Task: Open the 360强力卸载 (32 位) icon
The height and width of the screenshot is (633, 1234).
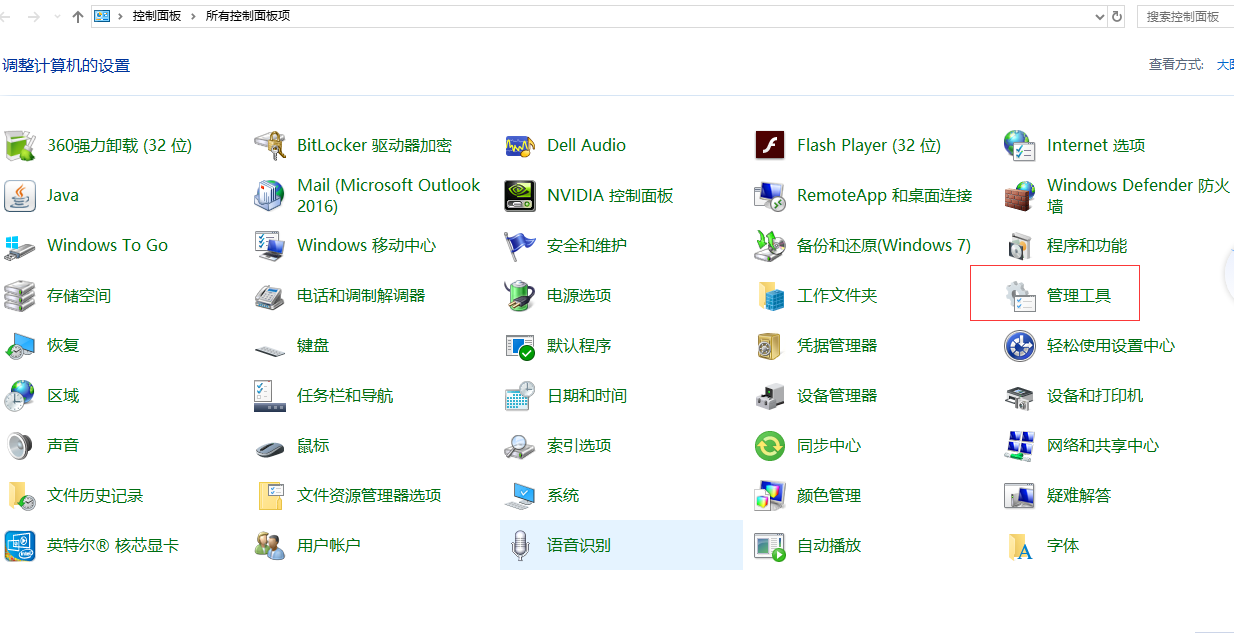Action: pos(20,145)
